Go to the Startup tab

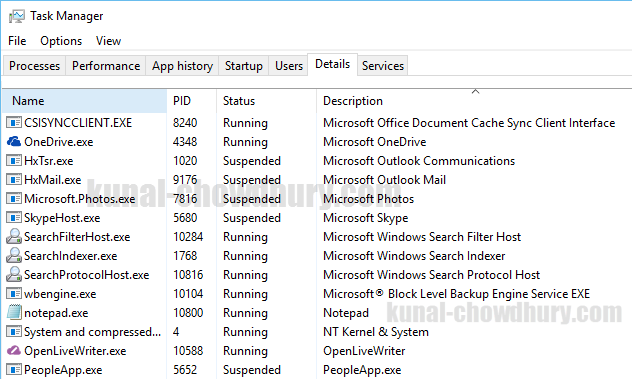tap(243, 66)
